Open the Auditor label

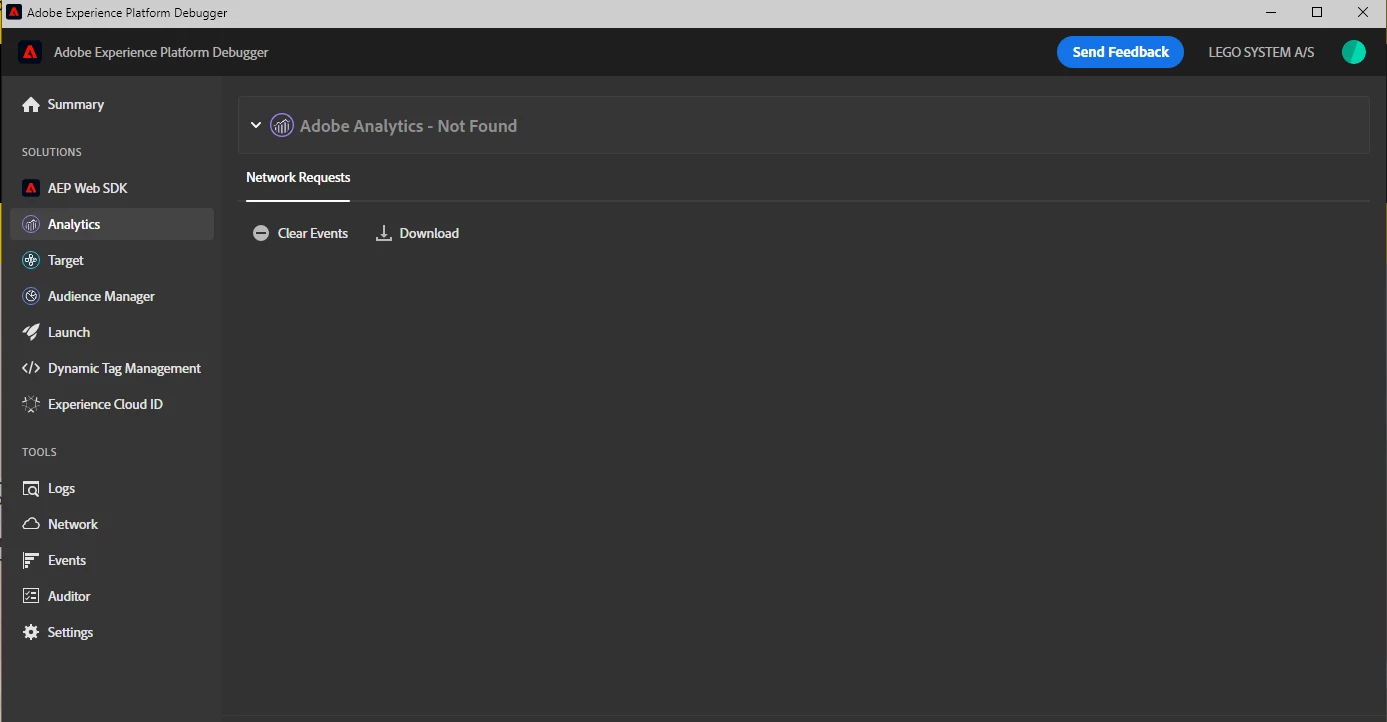click(x=69, y=596)
